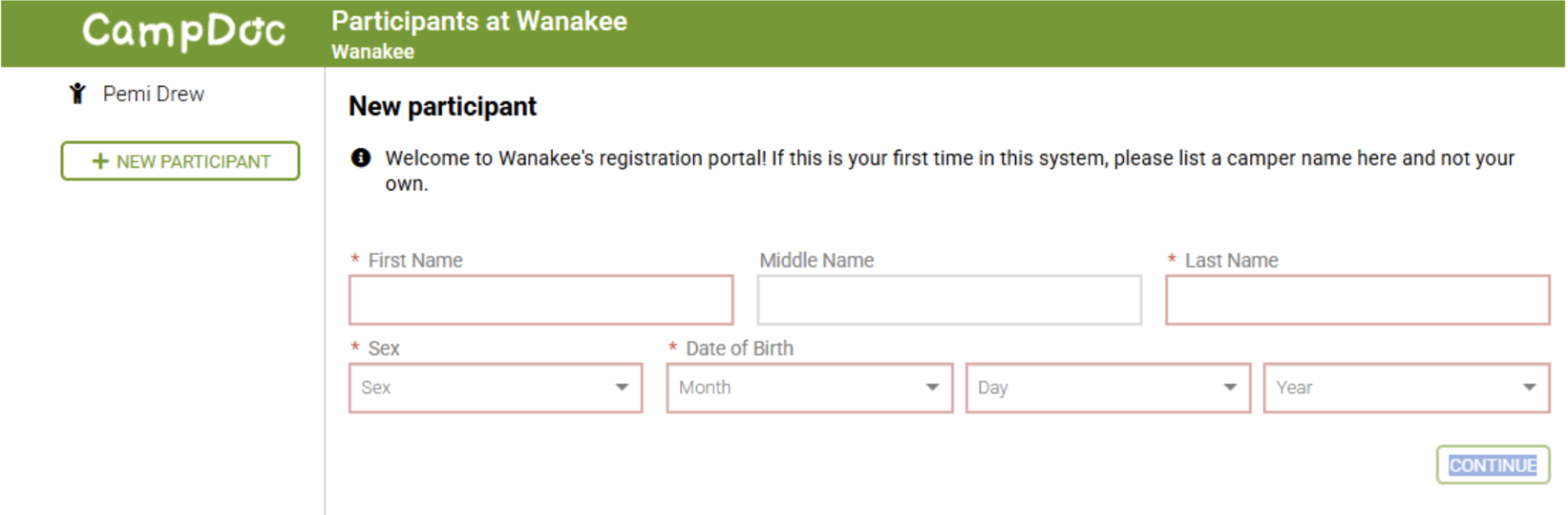The width and height of the screenshot is (1568, 515).
Task: Focus the First Name input field
Action: (x=541, y=300)
